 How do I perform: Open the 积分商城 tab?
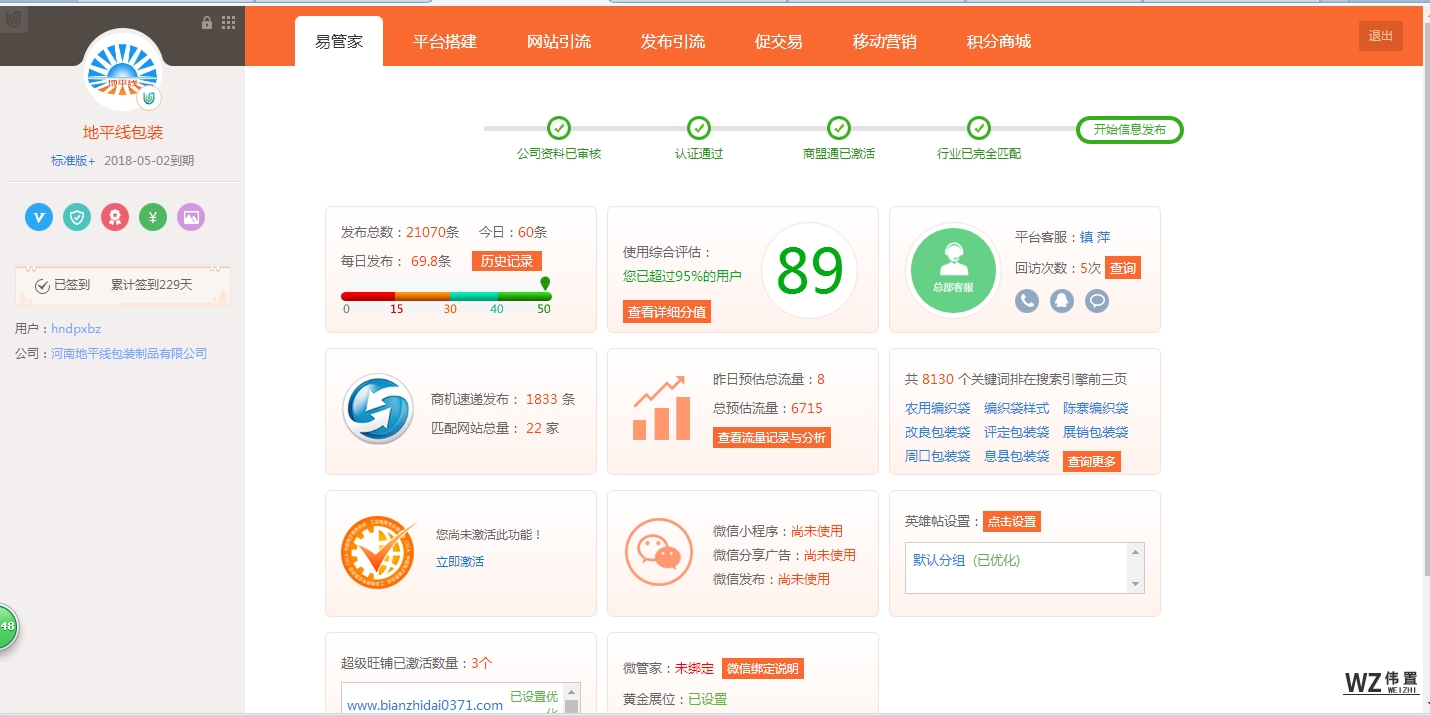click(998, 42)
